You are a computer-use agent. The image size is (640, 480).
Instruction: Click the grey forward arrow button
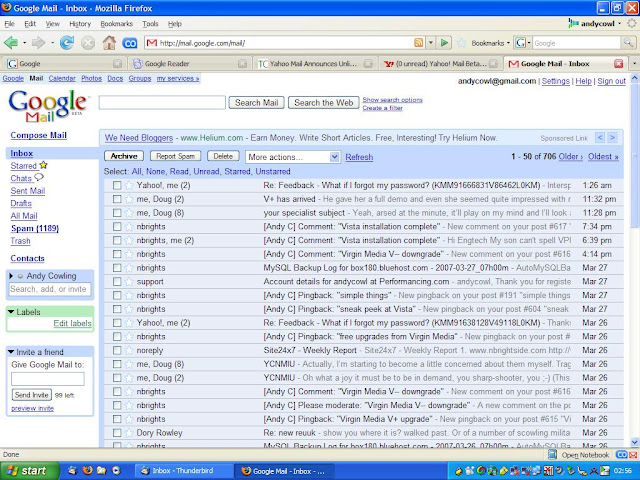click(x=38, y=42)
